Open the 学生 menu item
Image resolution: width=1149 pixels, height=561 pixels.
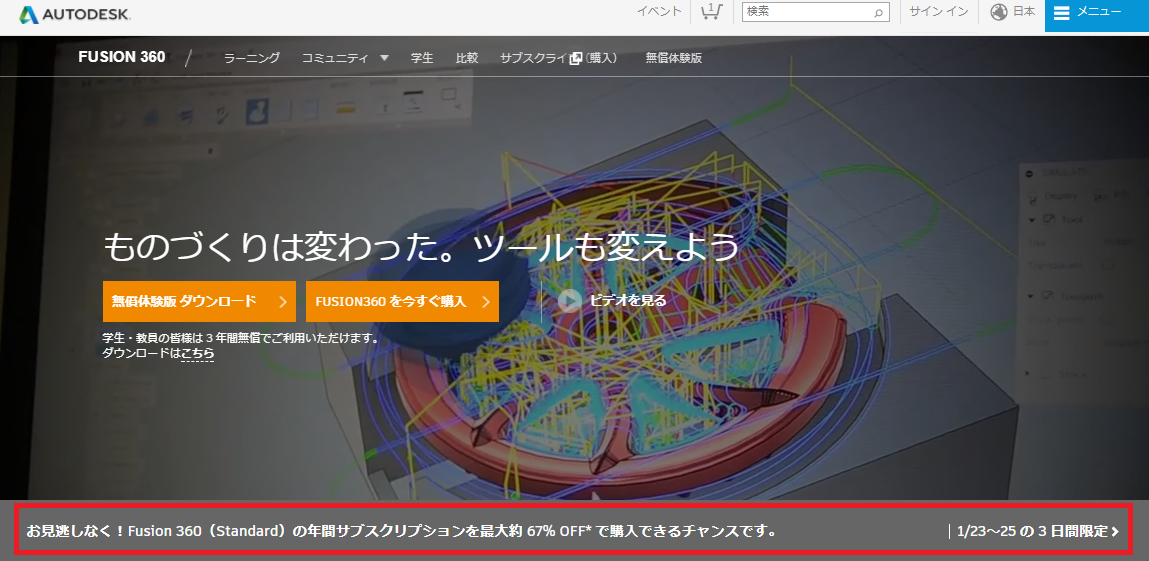[422, 58]
